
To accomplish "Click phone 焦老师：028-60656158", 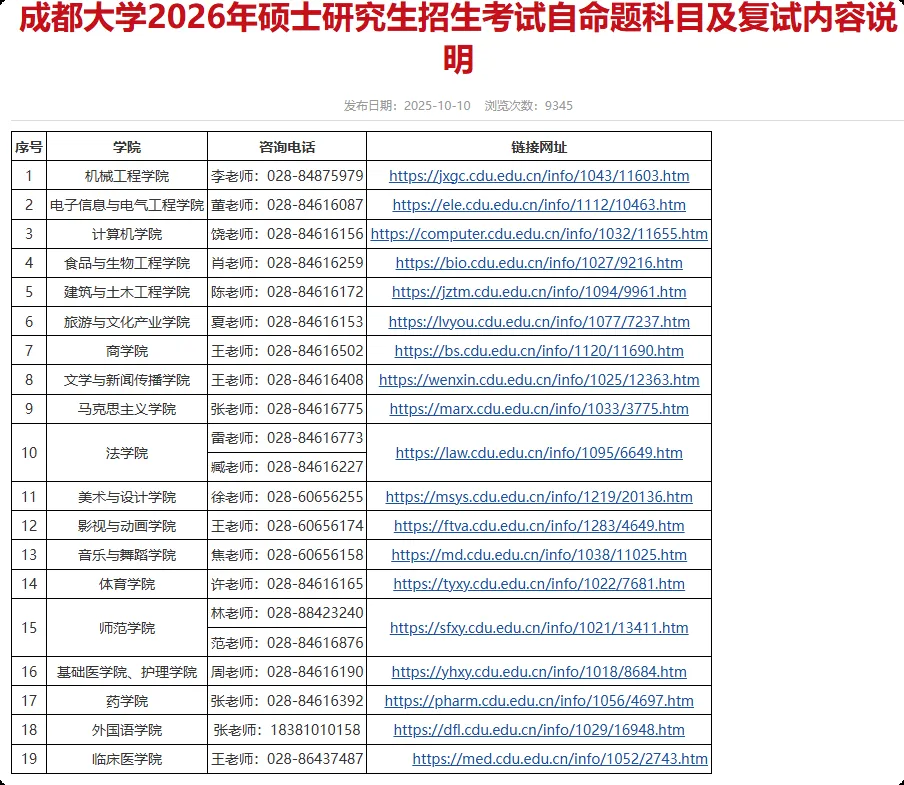I will tap(287, 555).
